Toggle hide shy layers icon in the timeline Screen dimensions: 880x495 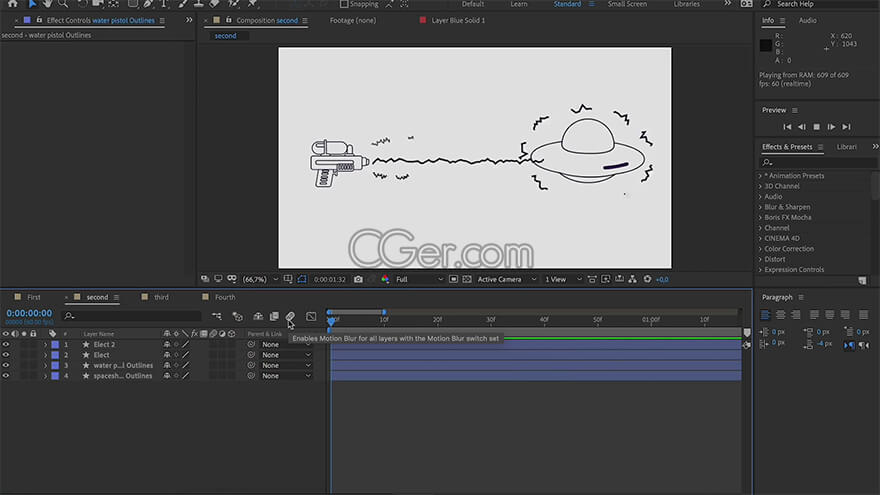click(258, 317)
